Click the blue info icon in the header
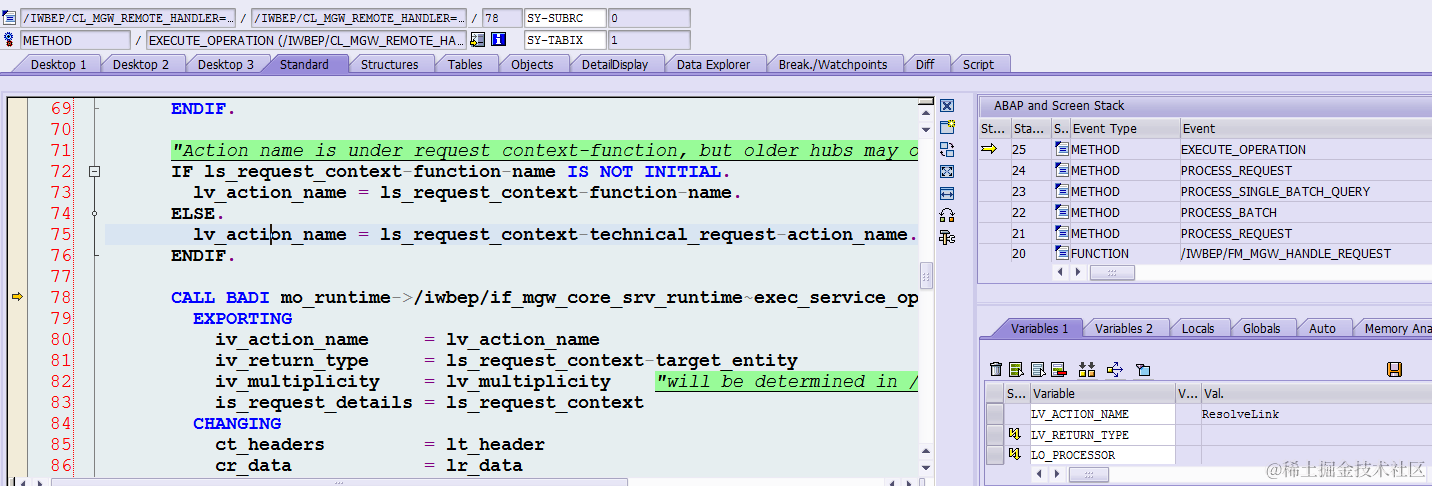1432x486 pixels. (498, 40)
